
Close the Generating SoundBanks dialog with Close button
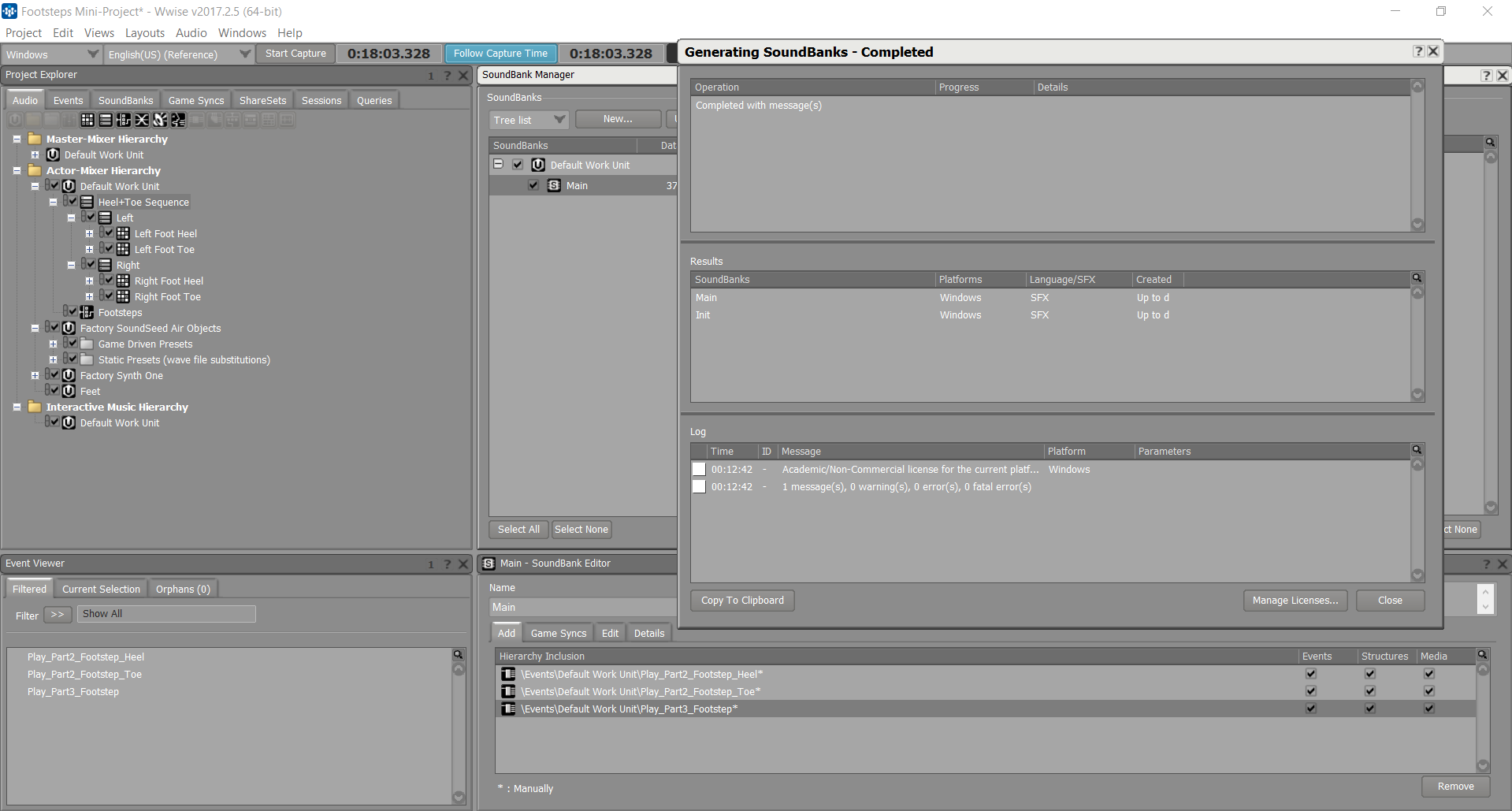click(1390, 601)
